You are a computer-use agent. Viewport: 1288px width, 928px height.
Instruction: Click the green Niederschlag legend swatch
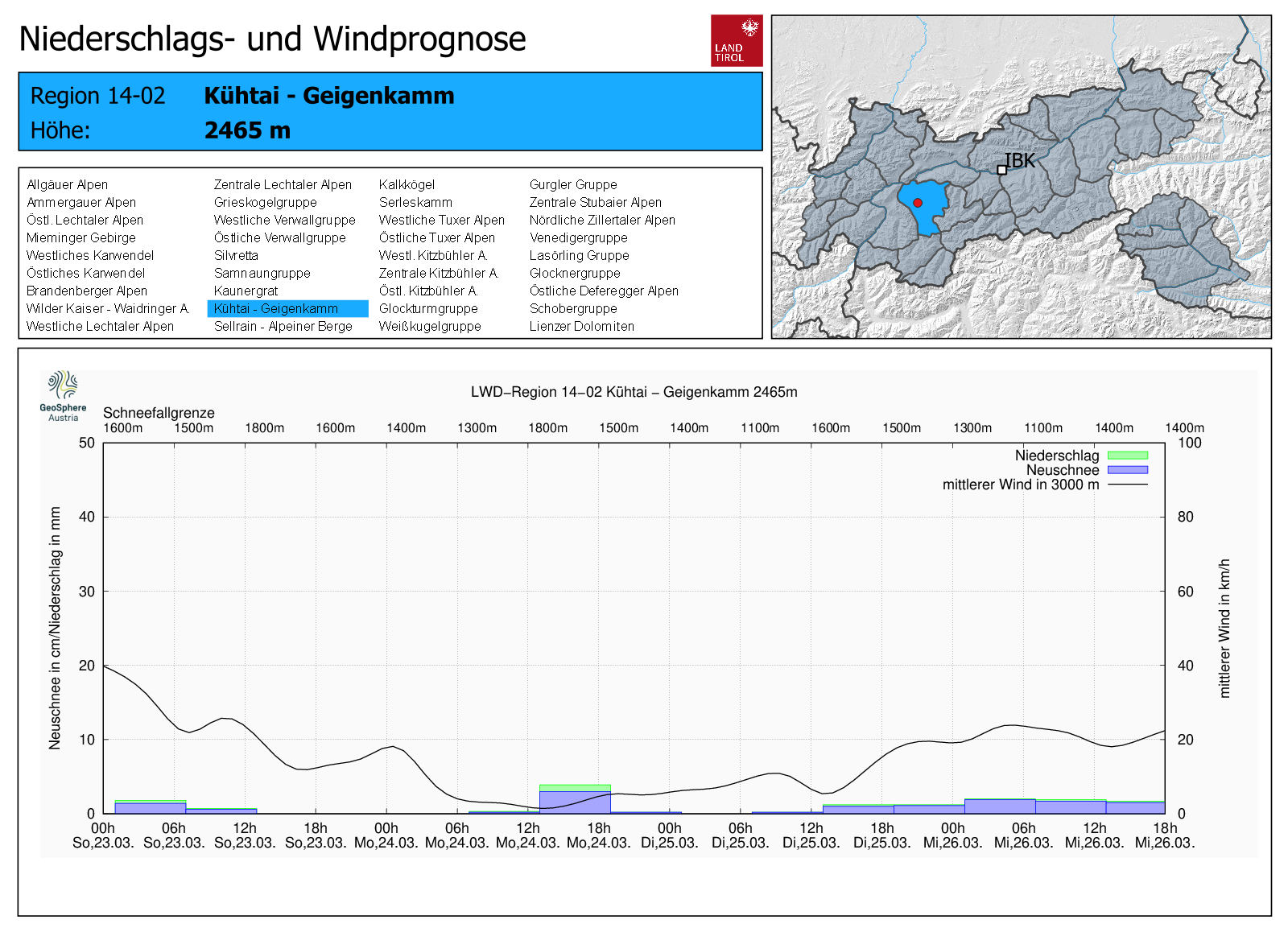tap(1127, 456)
